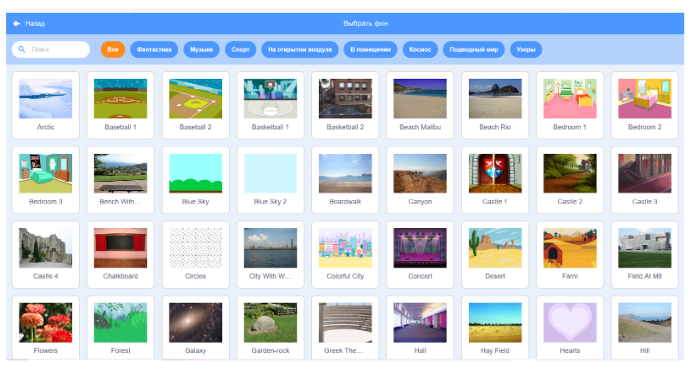This screenshot has height=383, width=696.
Task: Go back using the Назад arrow
Action: [16, 24]
